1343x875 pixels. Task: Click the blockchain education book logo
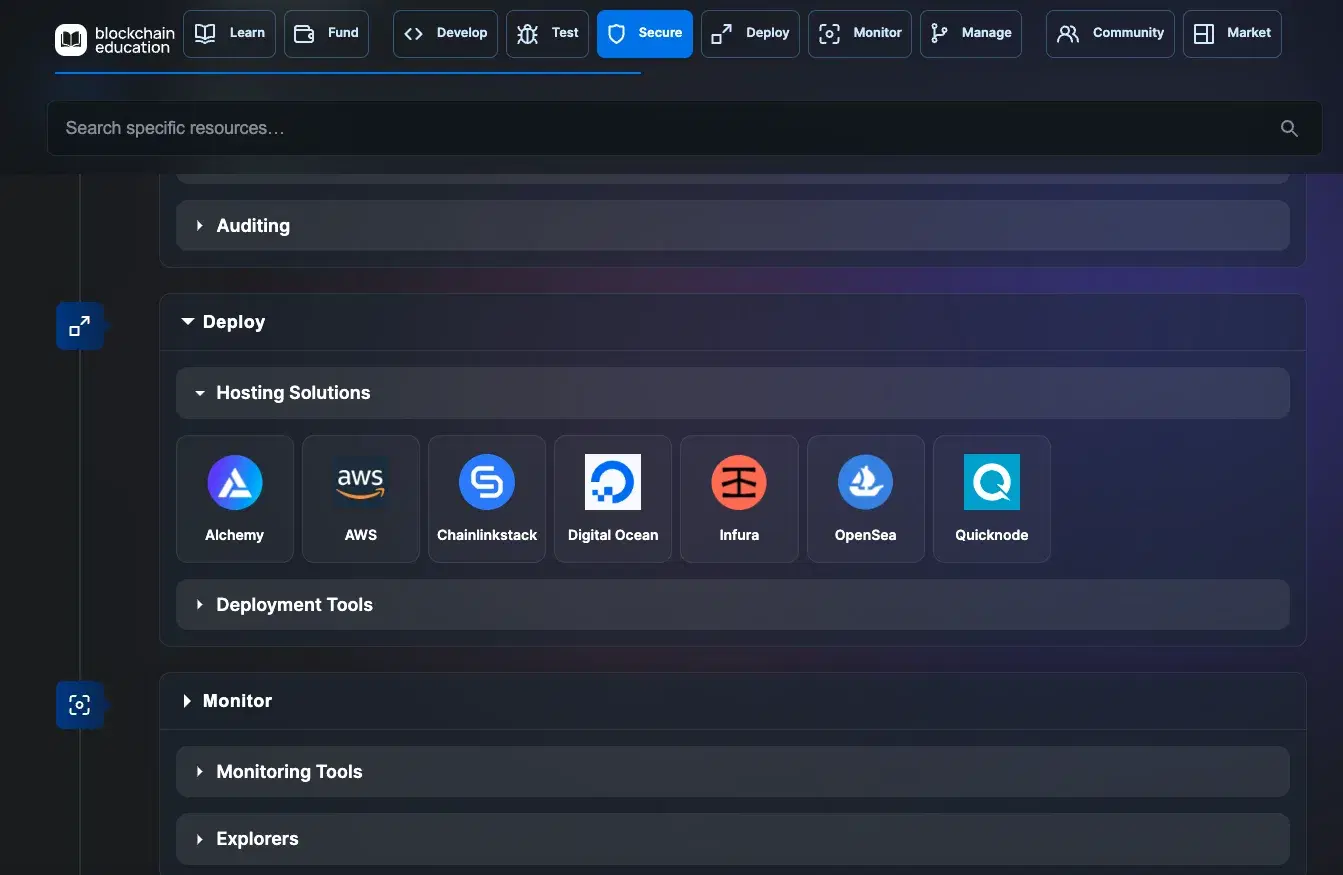(71, 40)
